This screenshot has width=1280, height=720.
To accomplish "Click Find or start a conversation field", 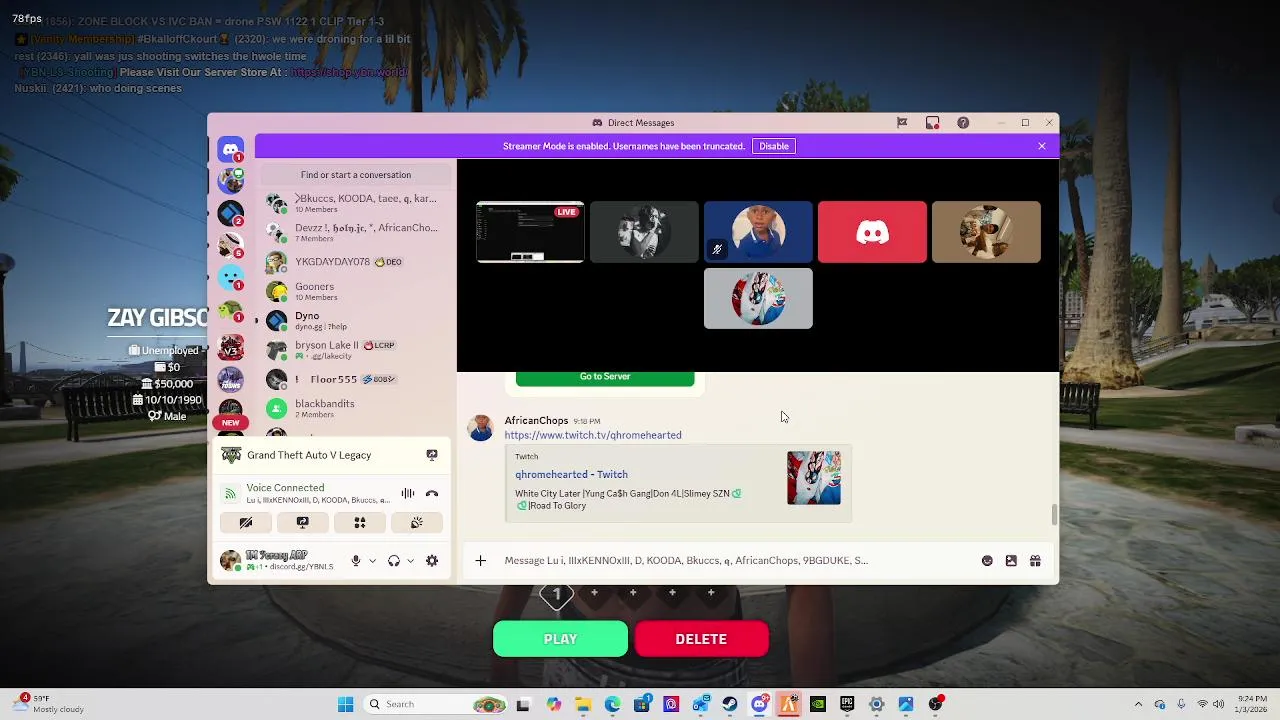I will 356,175.
